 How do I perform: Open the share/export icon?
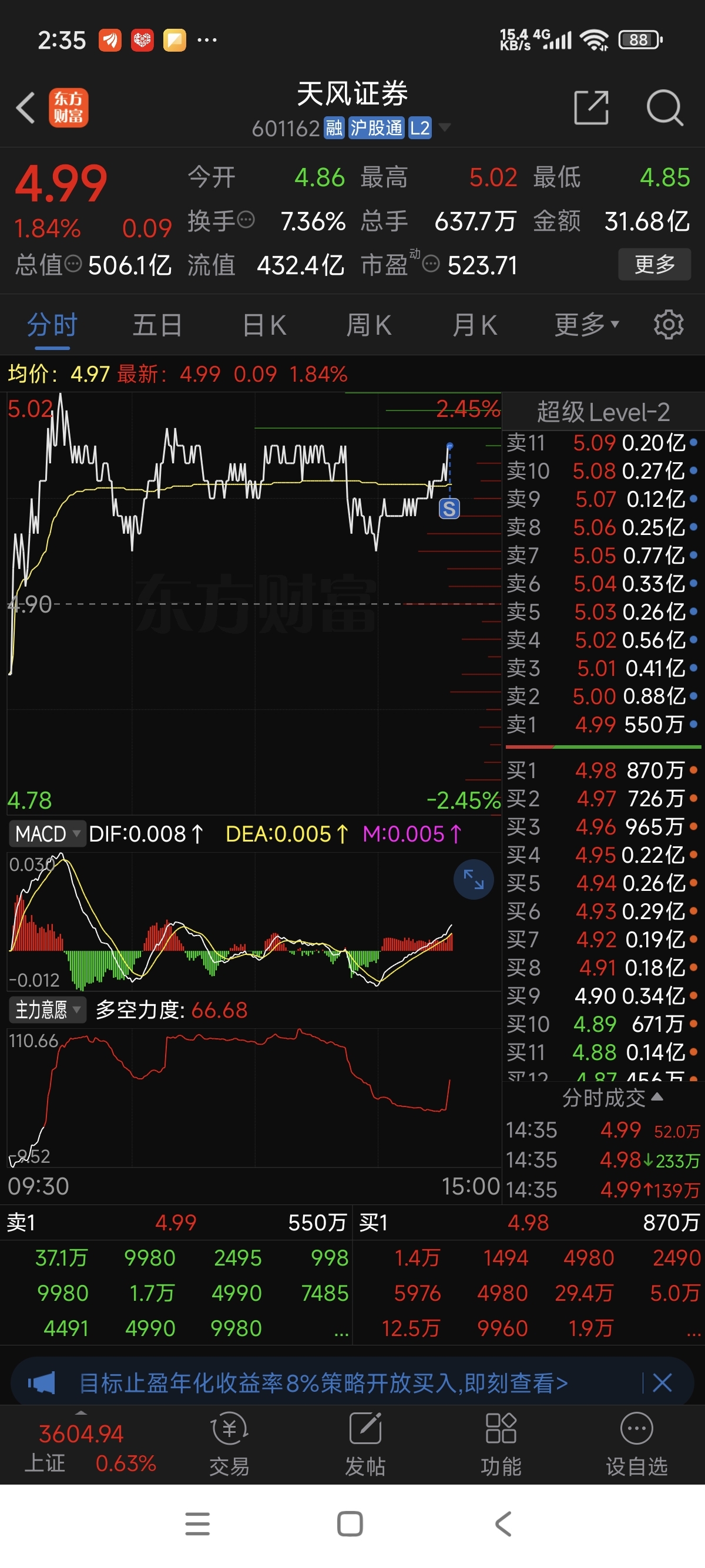[x=592, y=107]
